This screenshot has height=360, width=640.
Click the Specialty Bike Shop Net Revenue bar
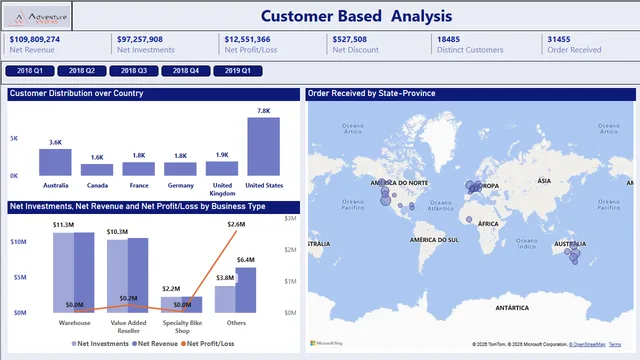click(192, 304)
